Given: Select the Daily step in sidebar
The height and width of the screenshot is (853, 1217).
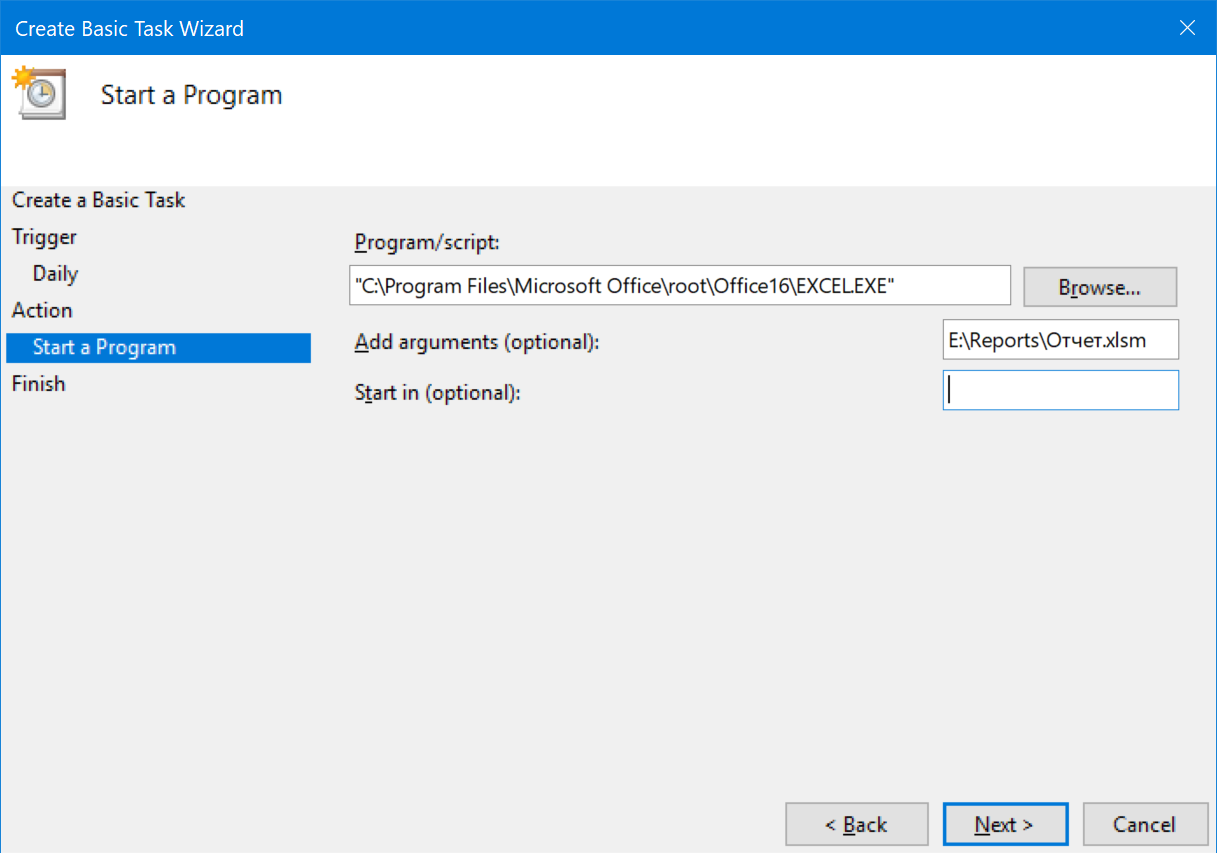Looking at the screenshot, I should [x=55, y=274].
